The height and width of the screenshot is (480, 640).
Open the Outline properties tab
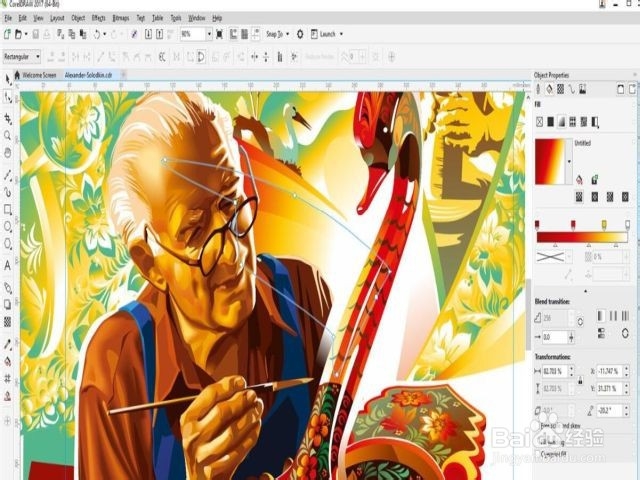click(539, 89)
